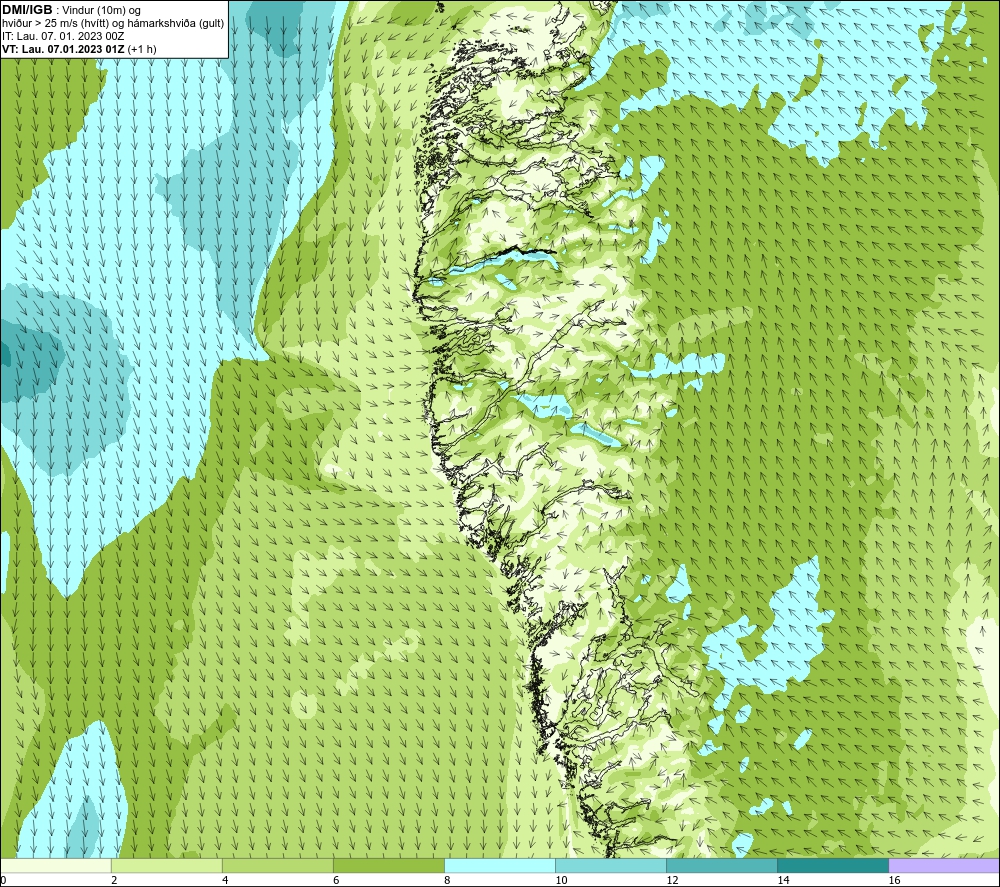Click the light cyan 8–10 m/s scale swatch
The image size is (1000, 887).
tap(499, 865)
